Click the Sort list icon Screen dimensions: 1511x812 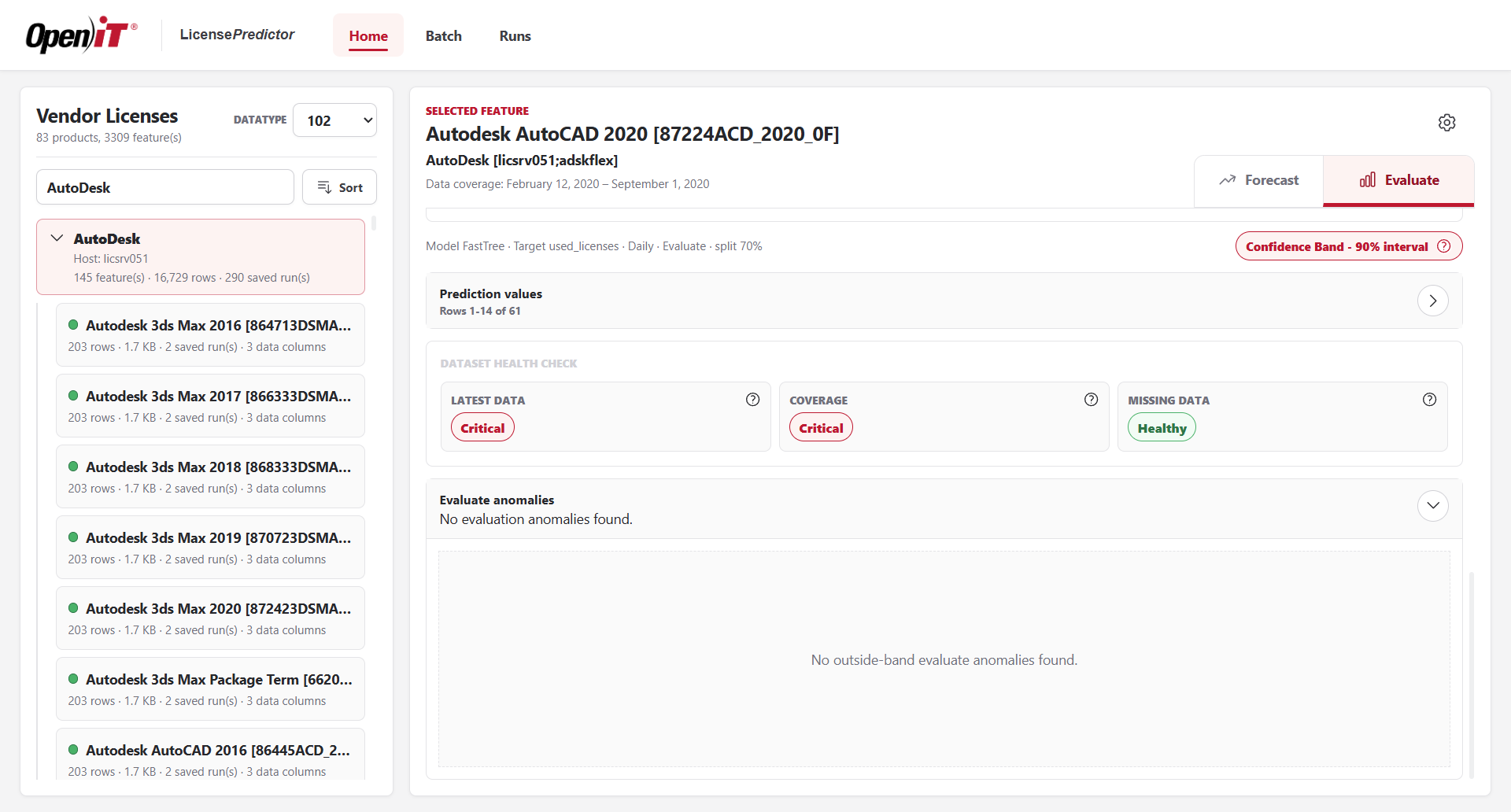(324, 187)
